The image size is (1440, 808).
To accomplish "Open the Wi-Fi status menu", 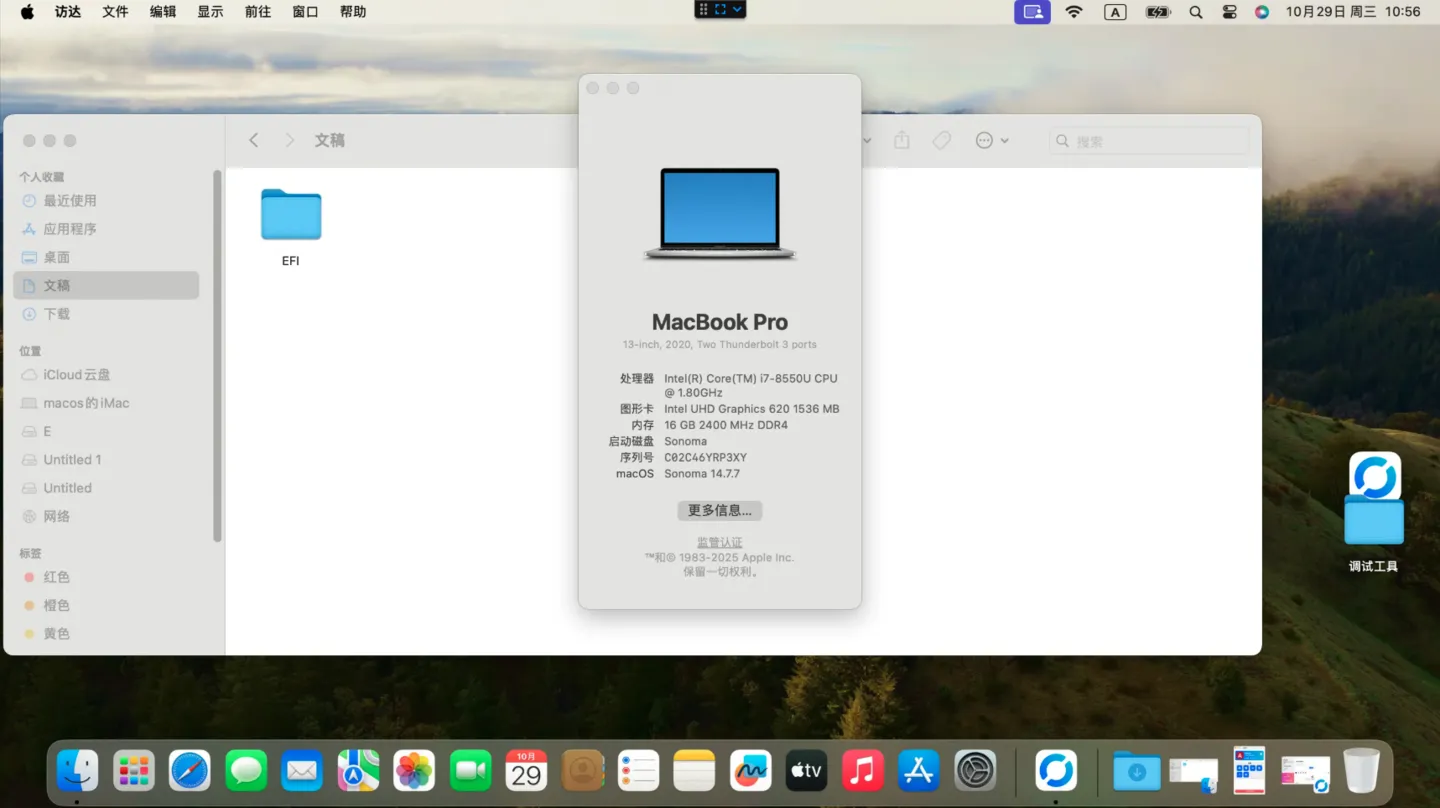I will [1073, 11].
